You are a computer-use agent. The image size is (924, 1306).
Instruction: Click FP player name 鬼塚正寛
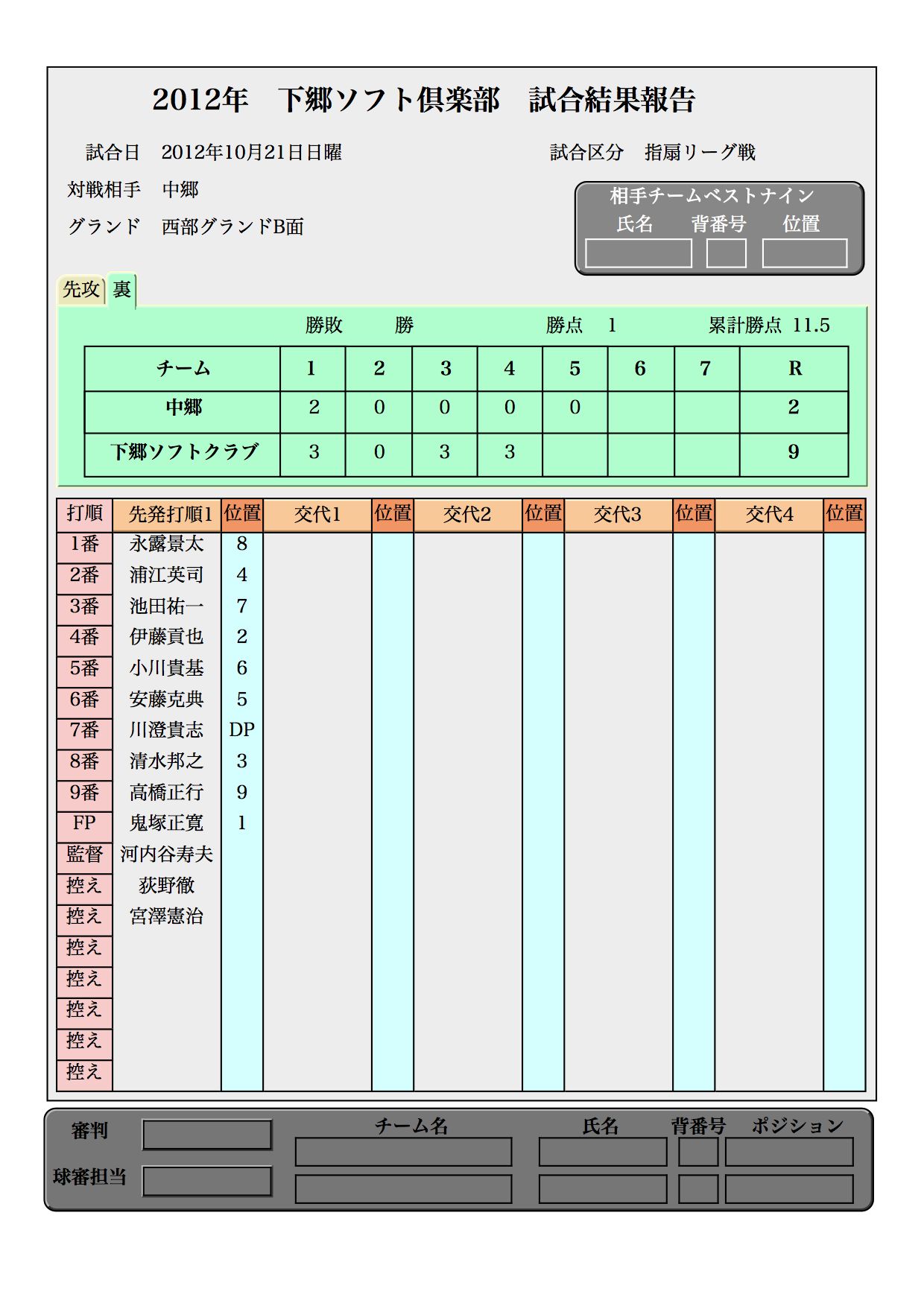[x=167, y=823]
